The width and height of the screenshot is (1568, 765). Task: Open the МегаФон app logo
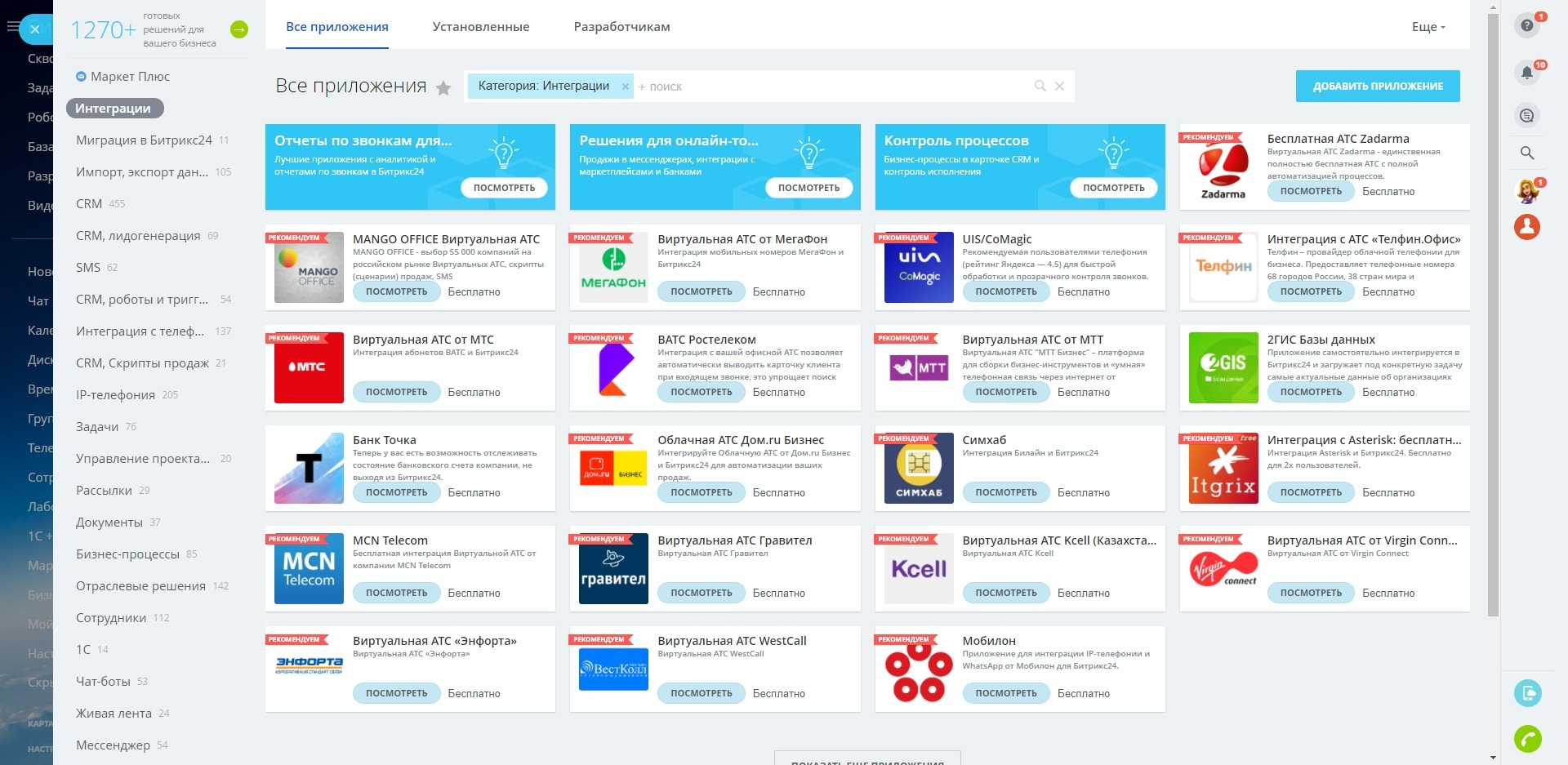(613, 267)
